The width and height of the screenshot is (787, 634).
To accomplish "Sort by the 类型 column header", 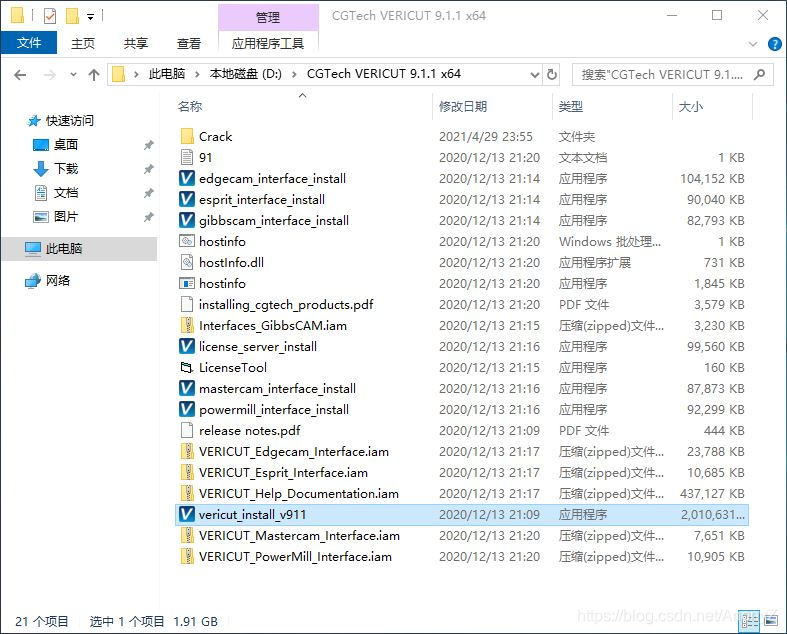I will pos(571,106).
